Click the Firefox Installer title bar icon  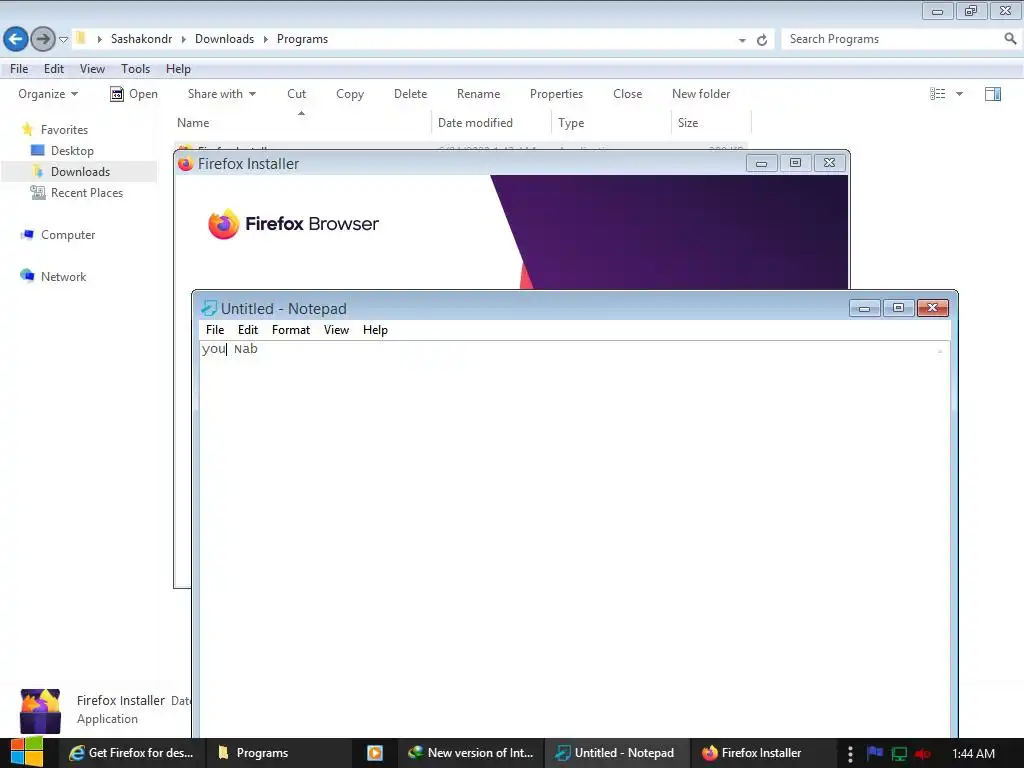pyautogui.click(x=185, y=164)
